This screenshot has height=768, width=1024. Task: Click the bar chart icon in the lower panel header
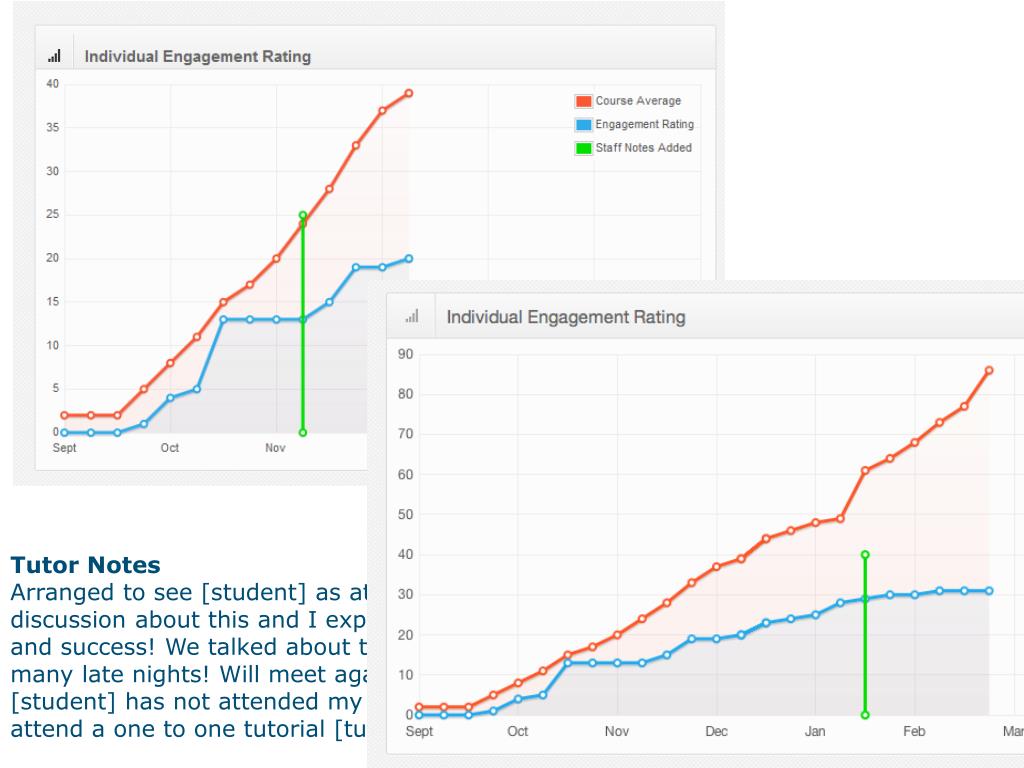(x=412, y=317)
